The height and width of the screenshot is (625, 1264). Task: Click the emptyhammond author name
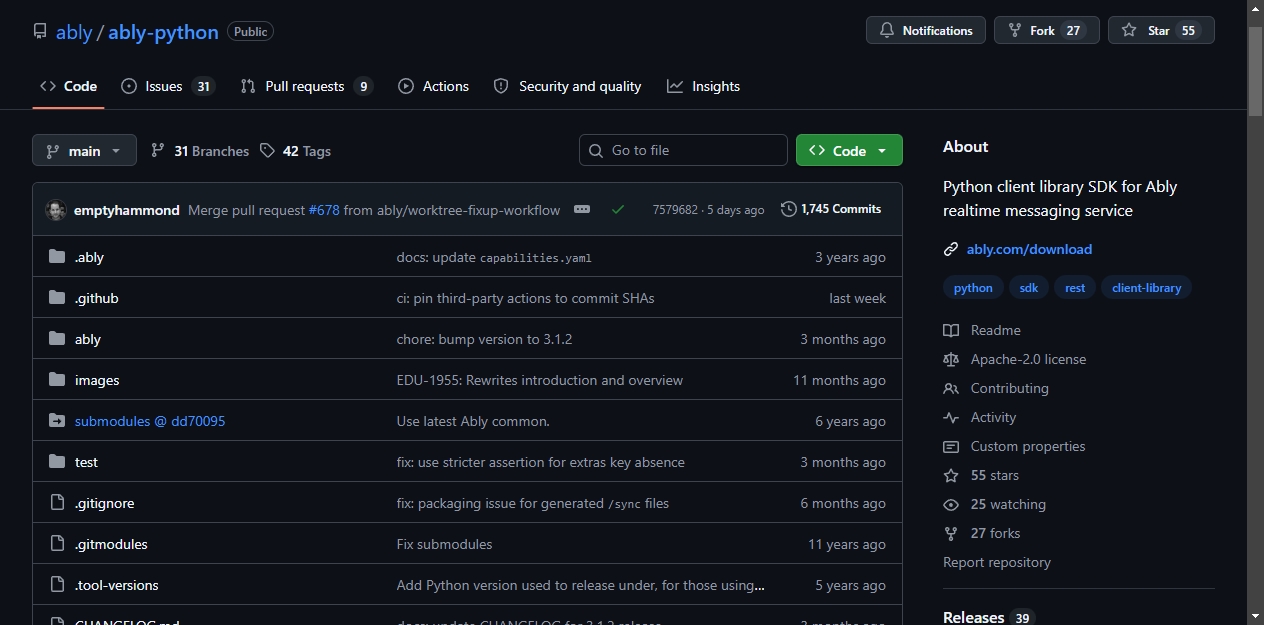[x=127, y=210]
